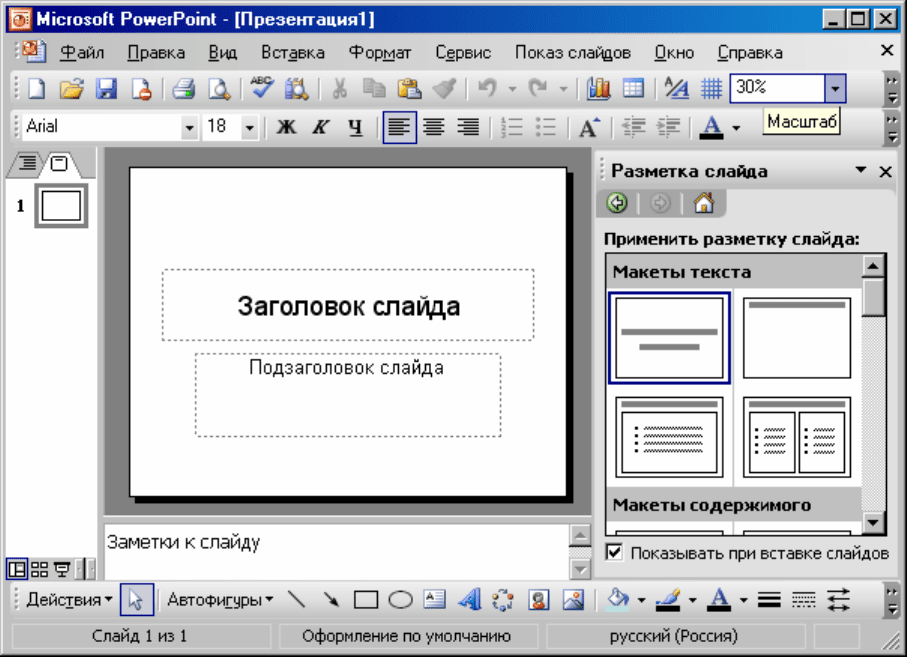Select the Title Only layout thumbnail
Image resolution: width=907 pixels, height=657 pixels.
click(797, 338)
